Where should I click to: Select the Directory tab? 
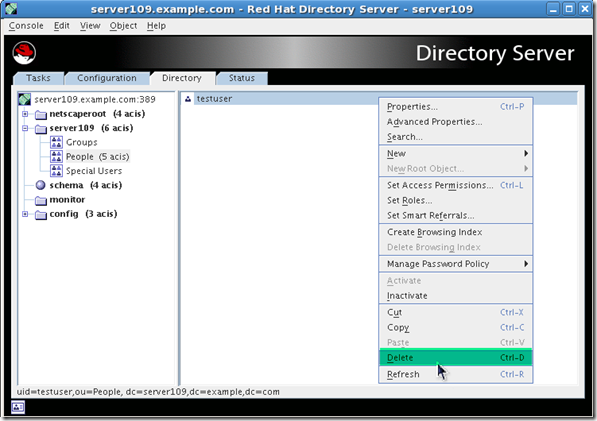click(182, 78)
